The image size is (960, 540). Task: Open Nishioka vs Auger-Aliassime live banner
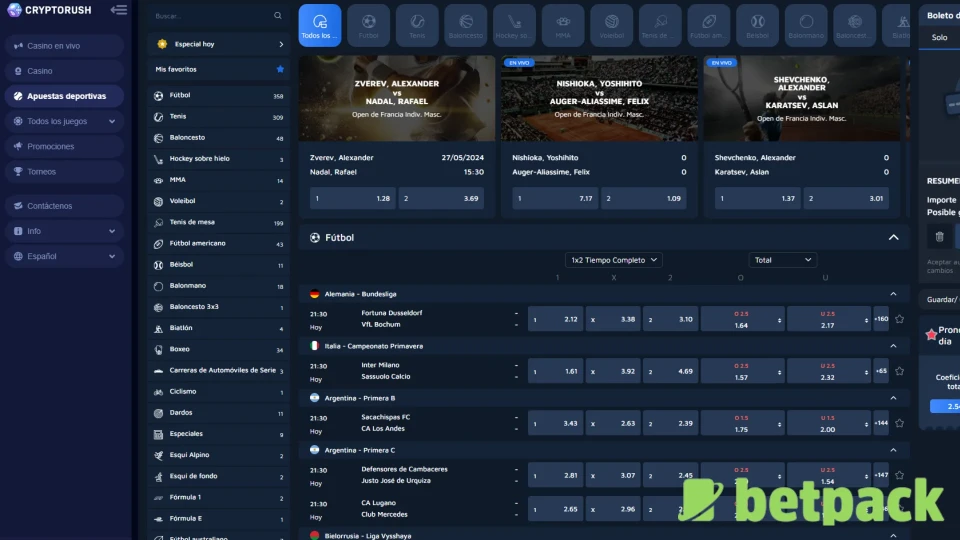pos(599,99)
